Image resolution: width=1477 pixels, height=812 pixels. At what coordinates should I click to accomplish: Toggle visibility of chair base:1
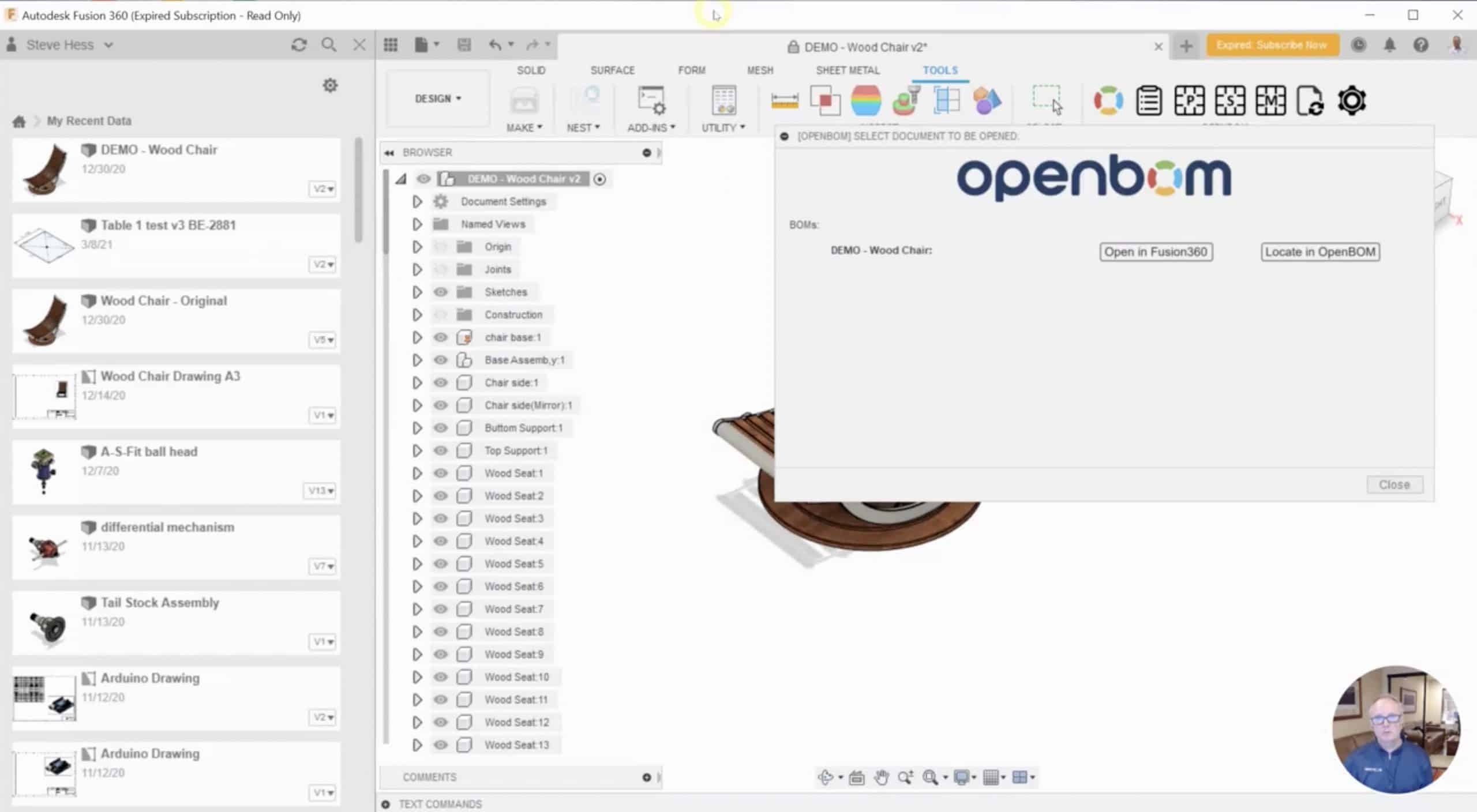(440, 337)
